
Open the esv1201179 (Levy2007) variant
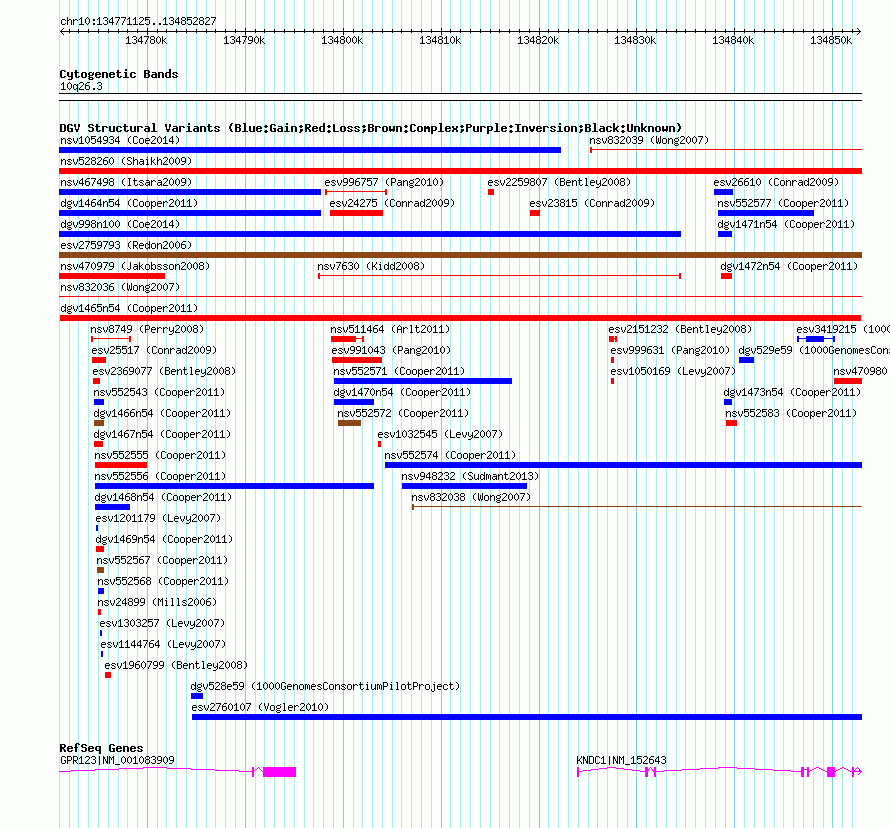[158, 518]
